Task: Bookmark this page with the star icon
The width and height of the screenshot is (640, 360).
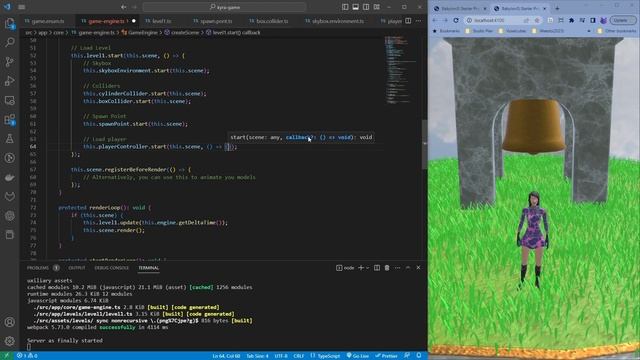Action: 537,20
